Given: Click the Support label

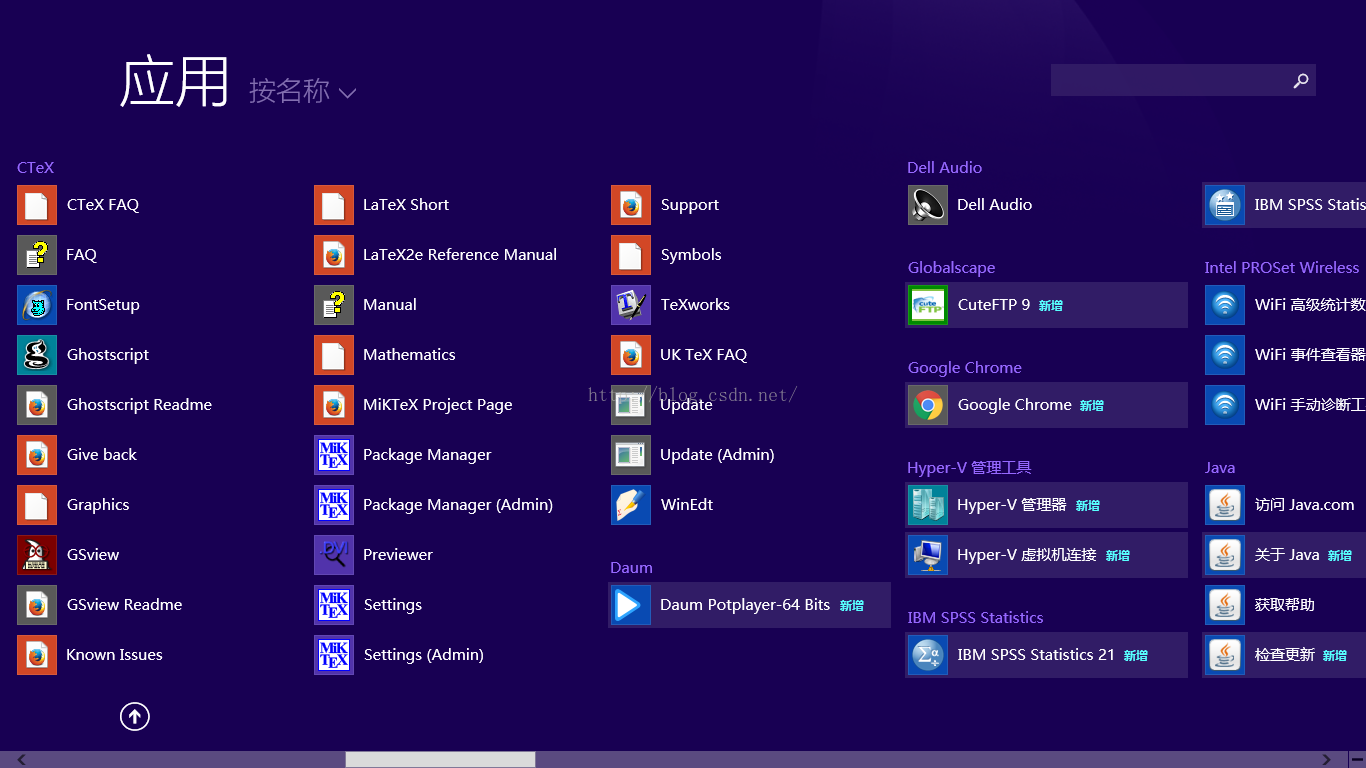Looking at the screenshot, I should (690, 205).
